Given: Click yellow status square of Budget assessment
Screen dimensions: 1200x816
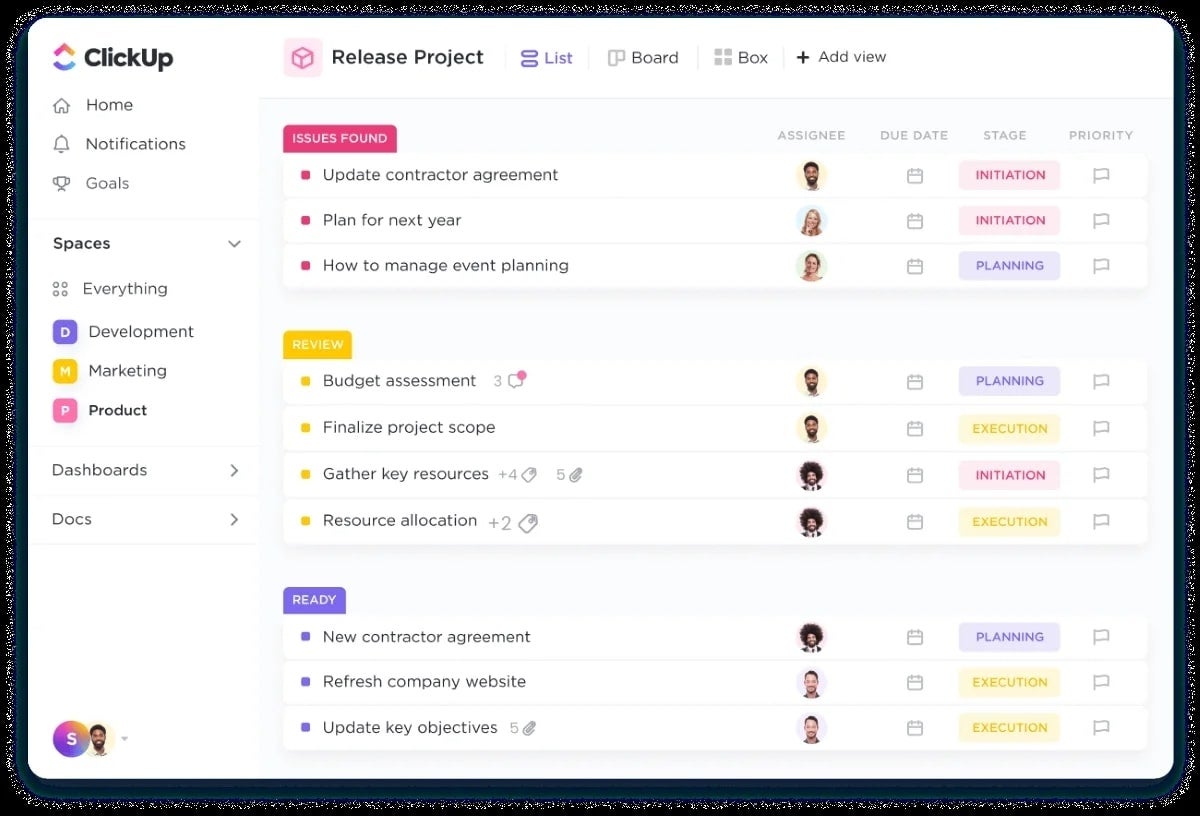Looking at the screenshot, I should pos(306,381).
